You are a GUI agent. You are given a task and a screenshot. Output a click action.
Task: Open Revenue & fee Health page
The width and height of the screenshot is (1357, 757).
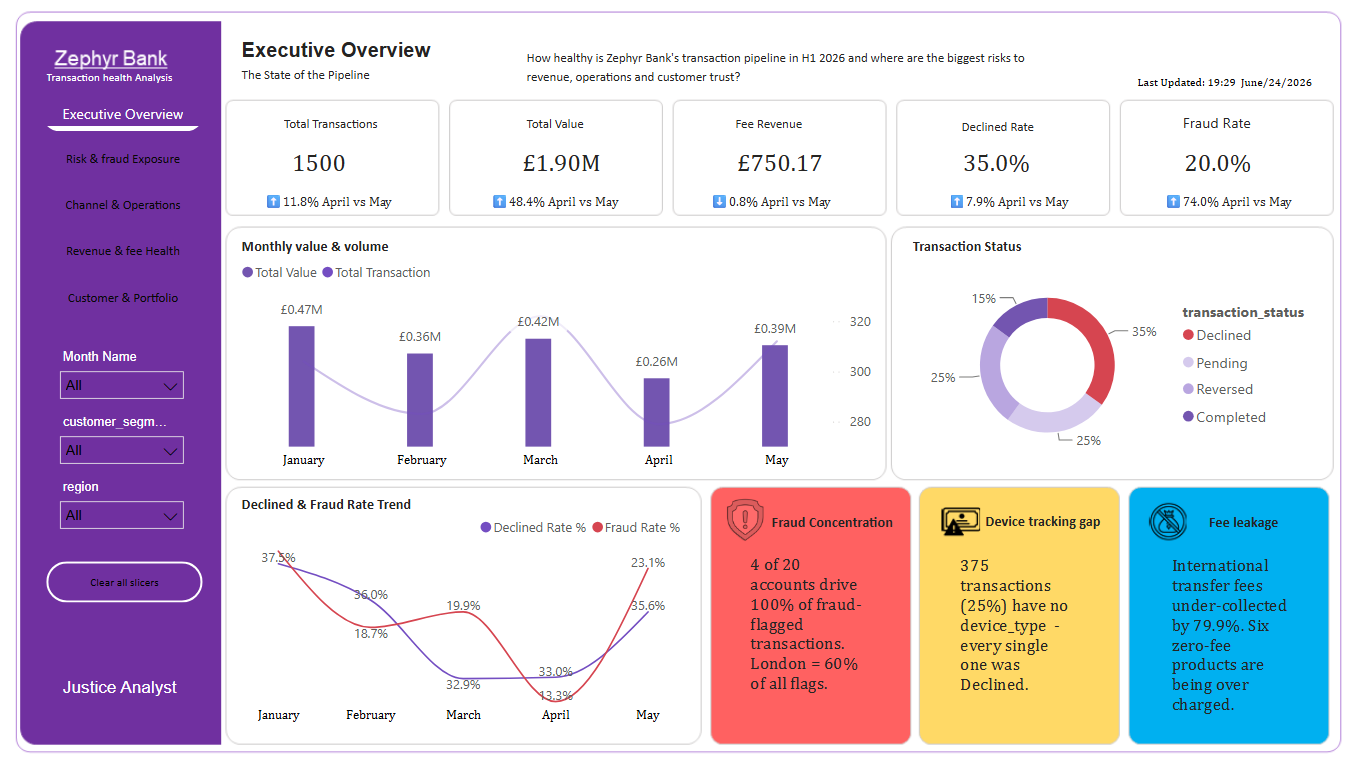pyautogui.click(x=123, y=251)
